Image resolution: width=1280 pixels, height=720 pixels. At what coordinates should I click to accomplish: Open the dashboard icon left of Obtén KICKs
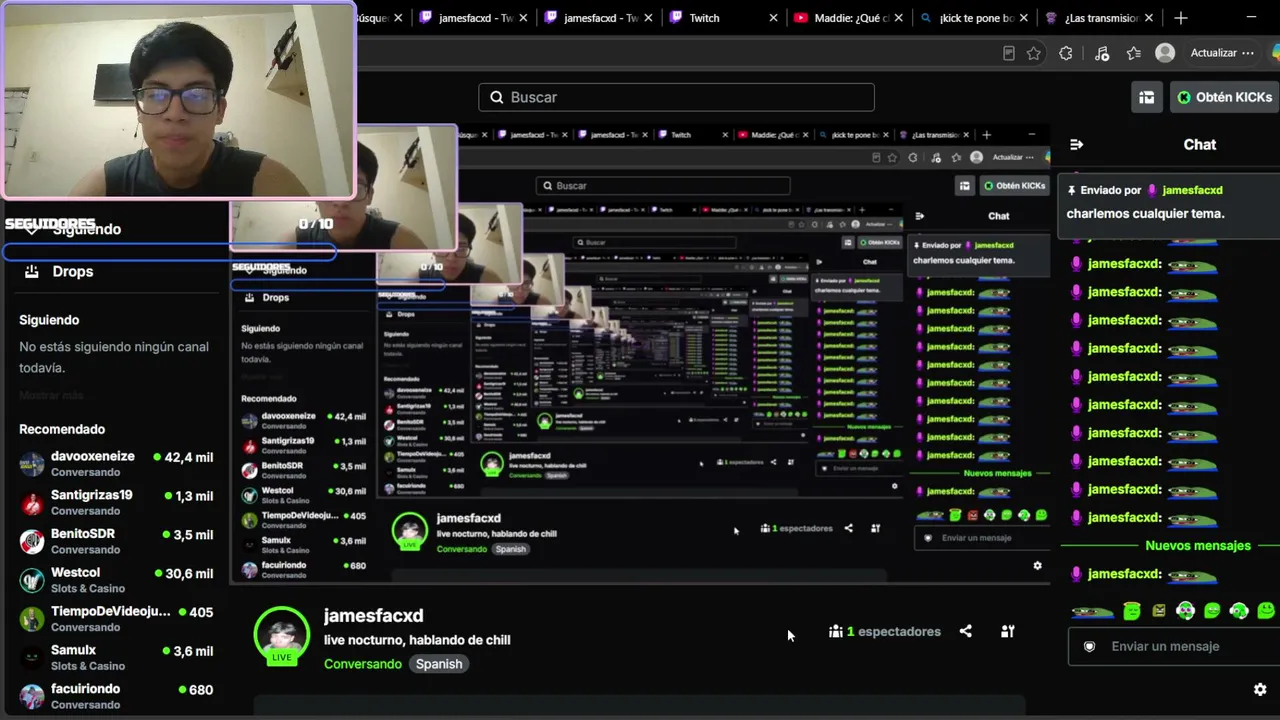coord(1146,97)
